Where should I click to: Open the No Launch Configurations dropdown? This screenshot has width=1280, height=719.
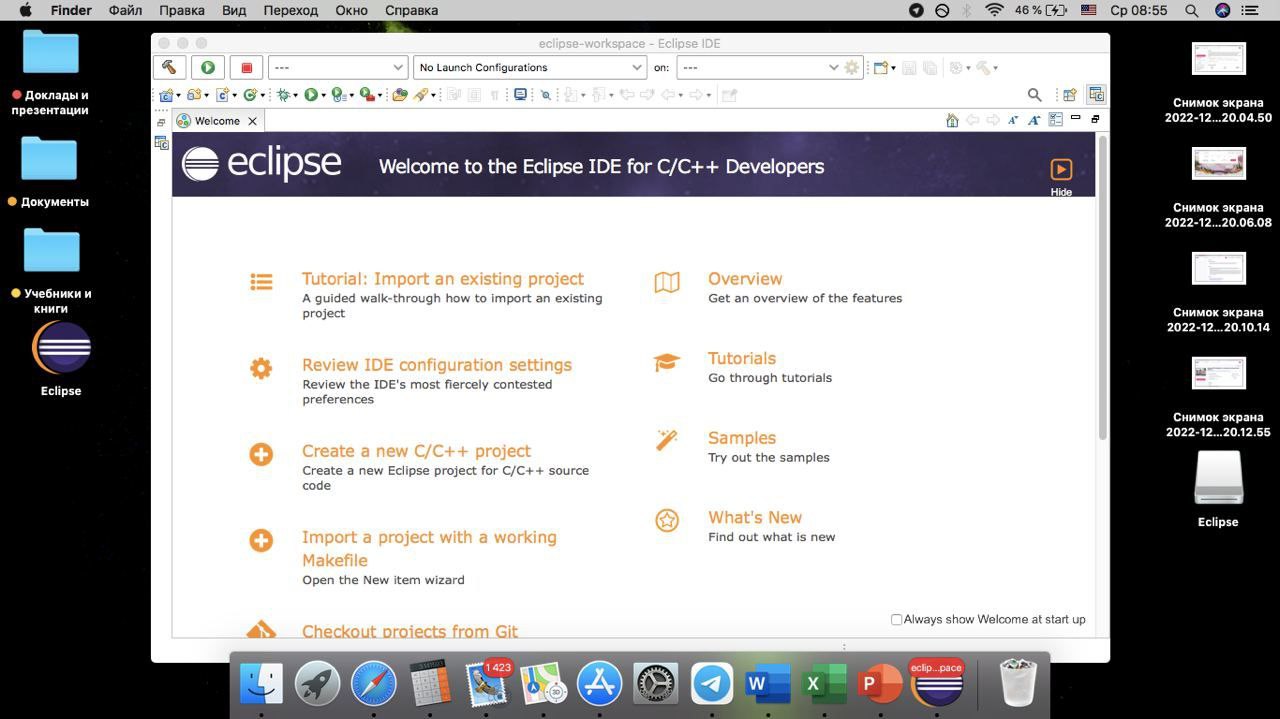[x=529, y=67]
